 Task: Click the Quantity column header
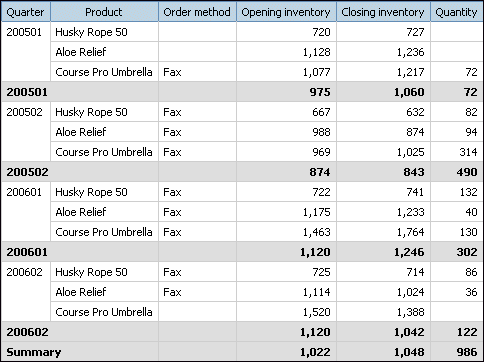tap(457, 12)
